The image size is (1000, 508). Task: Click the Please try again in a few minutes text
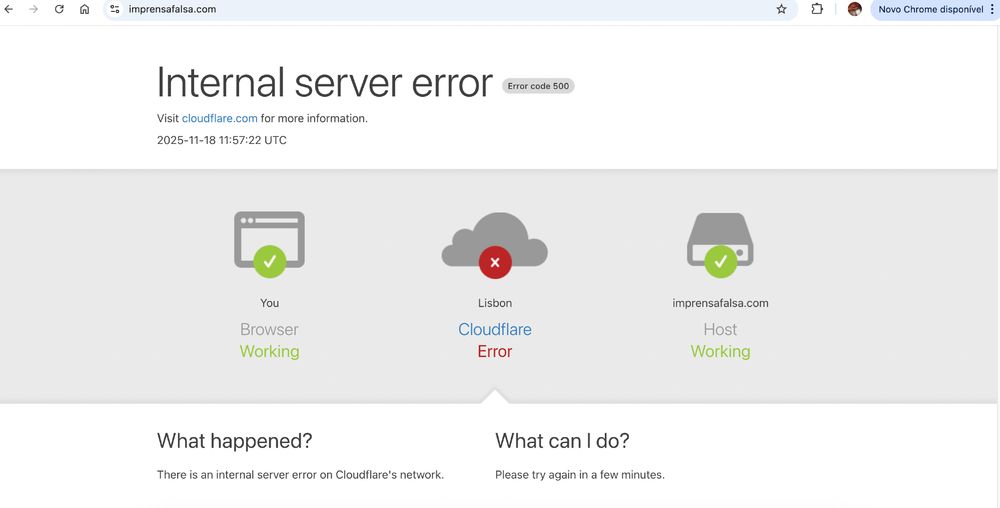click(580, 475)
